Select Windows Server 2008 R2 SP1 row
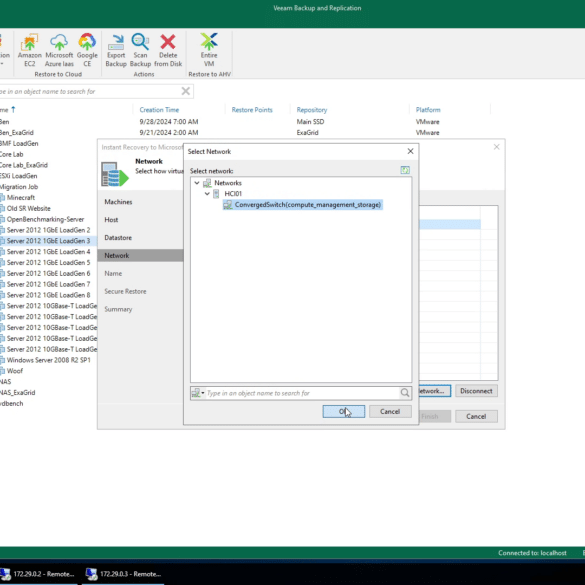Image resolution: width=585 pixels, height=585 pixels. [49, 360]
